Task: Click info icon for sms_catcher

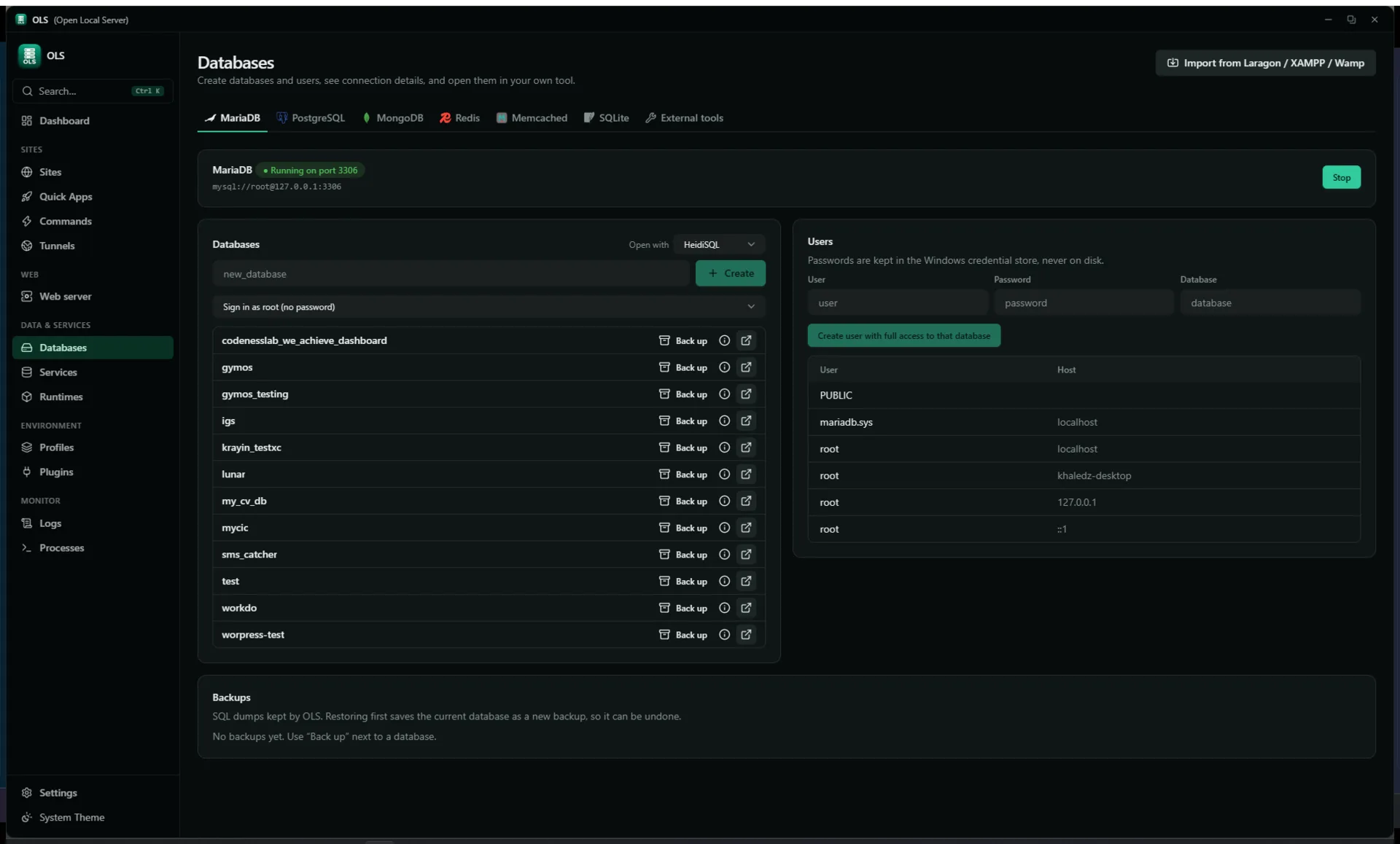Action: tap(724, 554)
